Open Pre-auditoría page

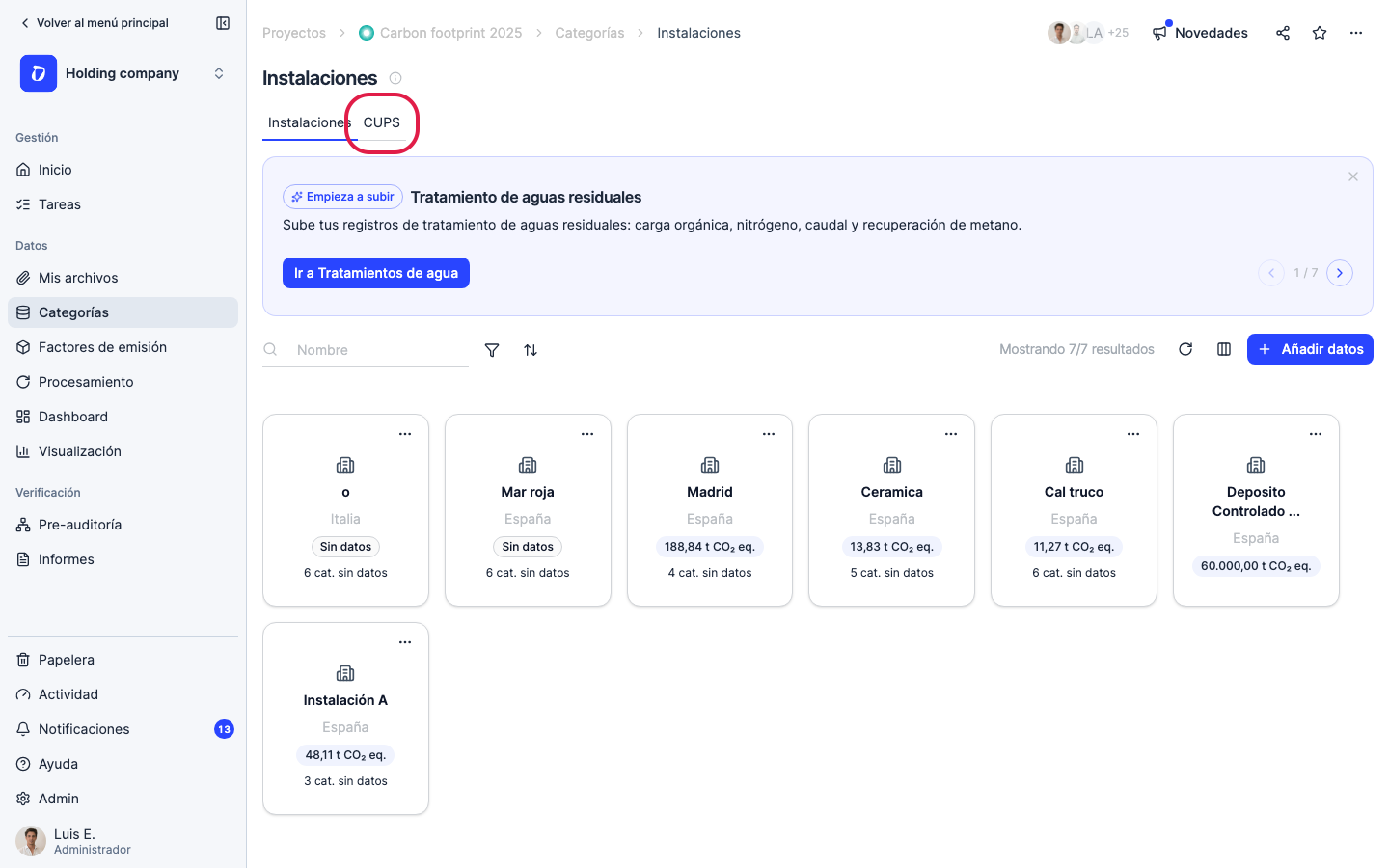(x=123, y=525)
